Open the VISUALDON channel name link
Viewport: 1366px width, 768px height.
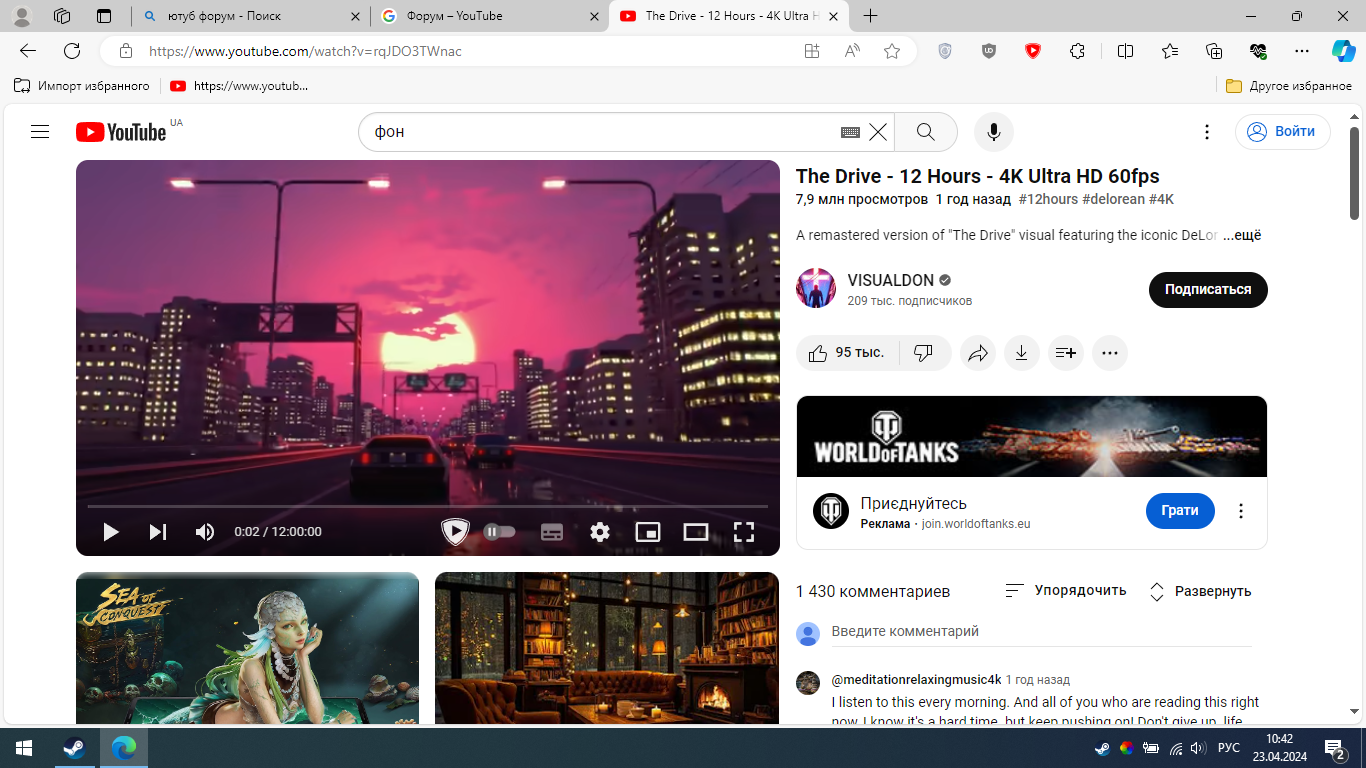891,280
